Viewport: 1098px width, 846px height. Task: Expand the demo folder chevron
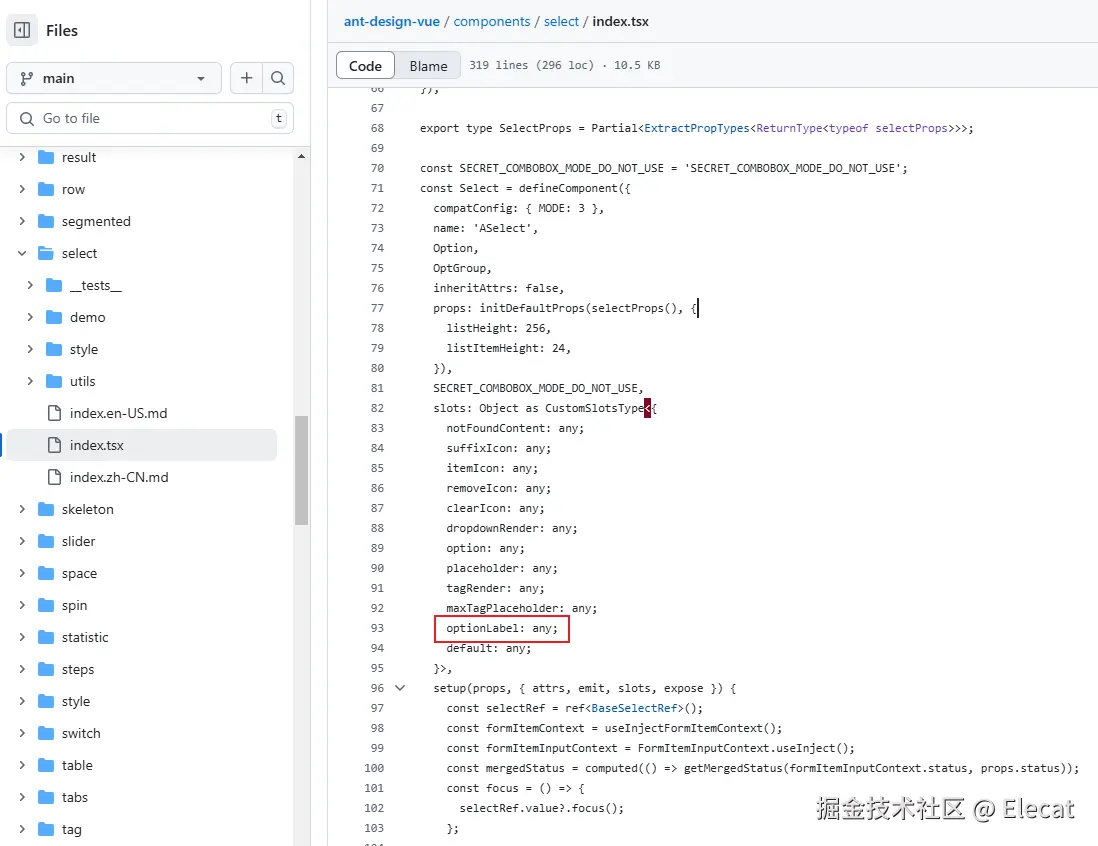click(x=30, y=317)
